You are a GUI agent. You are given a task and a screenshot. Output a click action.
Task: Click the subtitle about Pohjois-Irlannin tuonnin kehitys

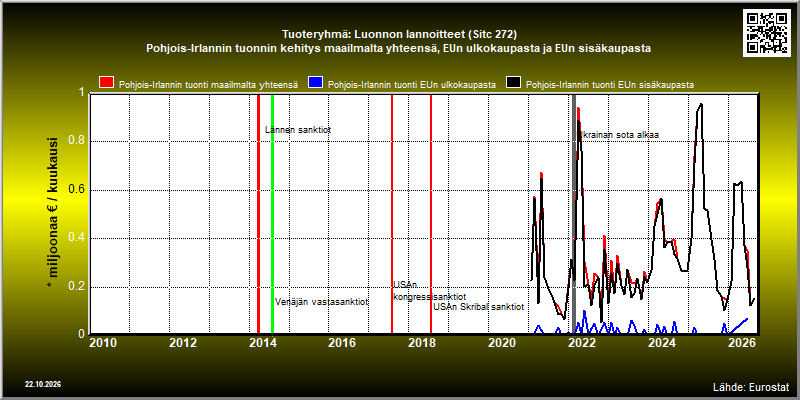coord(398,49)
